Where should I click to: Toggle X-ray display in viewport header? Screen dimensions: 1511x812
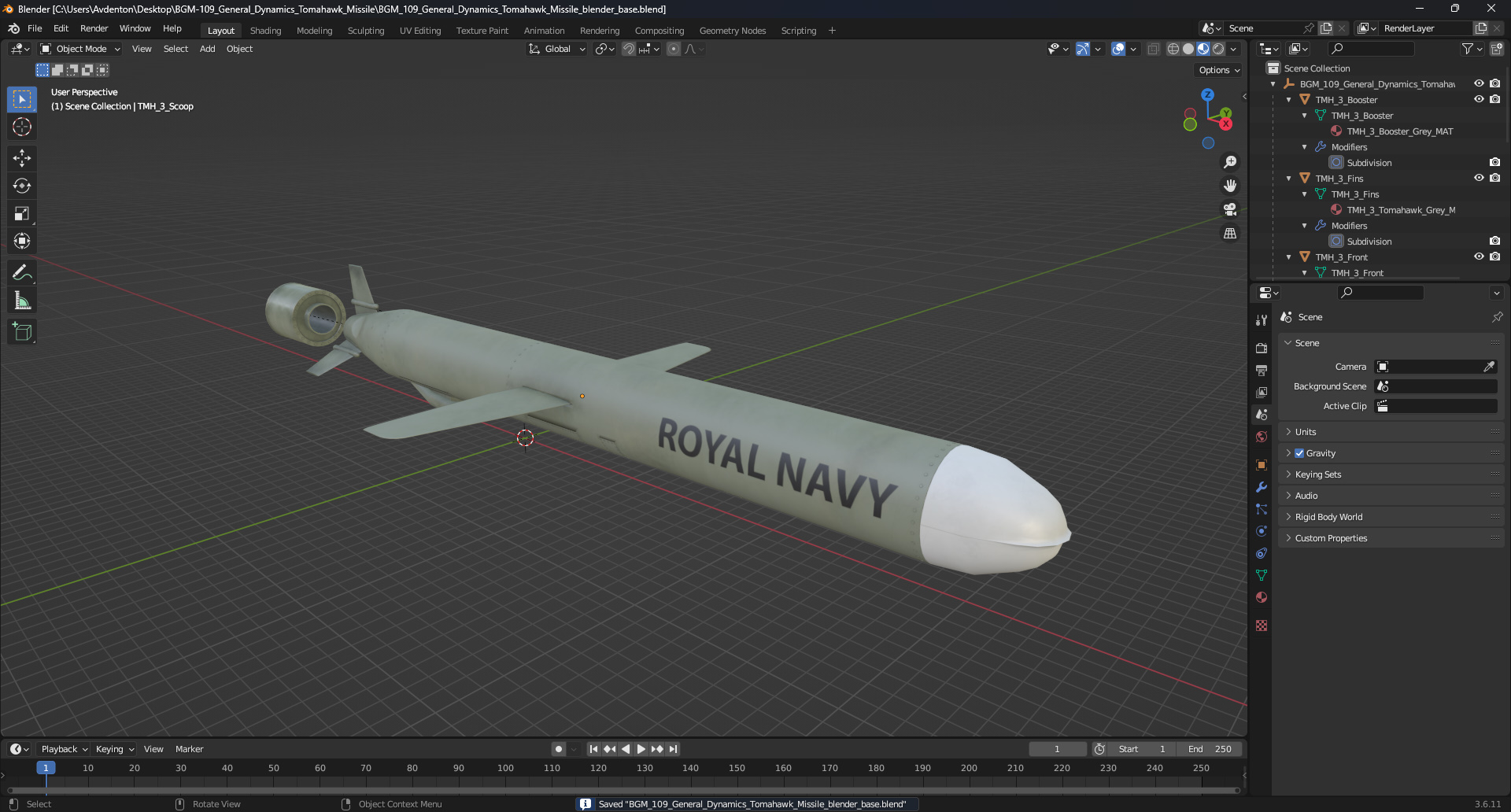pos(1153,49)
